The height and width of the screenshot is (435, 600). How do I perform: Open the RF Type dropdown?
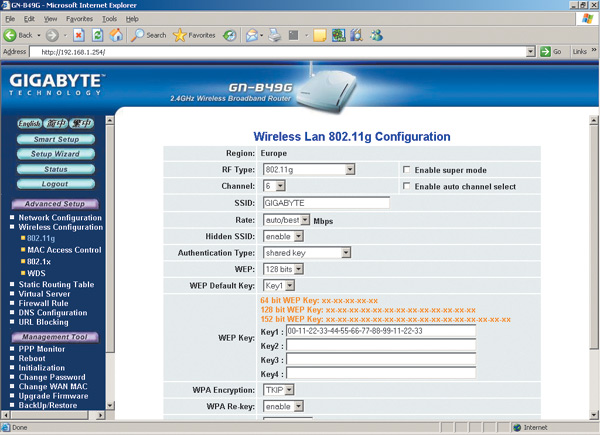[309, 169]
